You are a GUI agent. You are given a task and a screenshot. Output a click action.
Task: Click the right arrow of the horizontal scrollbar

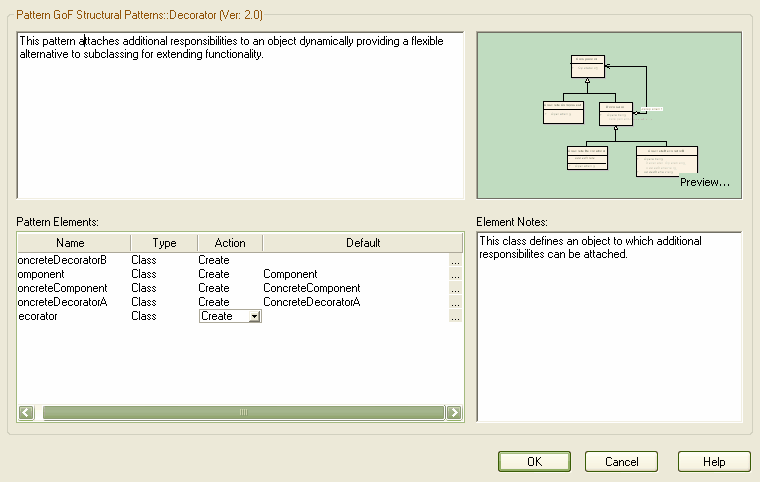(x=454, y=412)
